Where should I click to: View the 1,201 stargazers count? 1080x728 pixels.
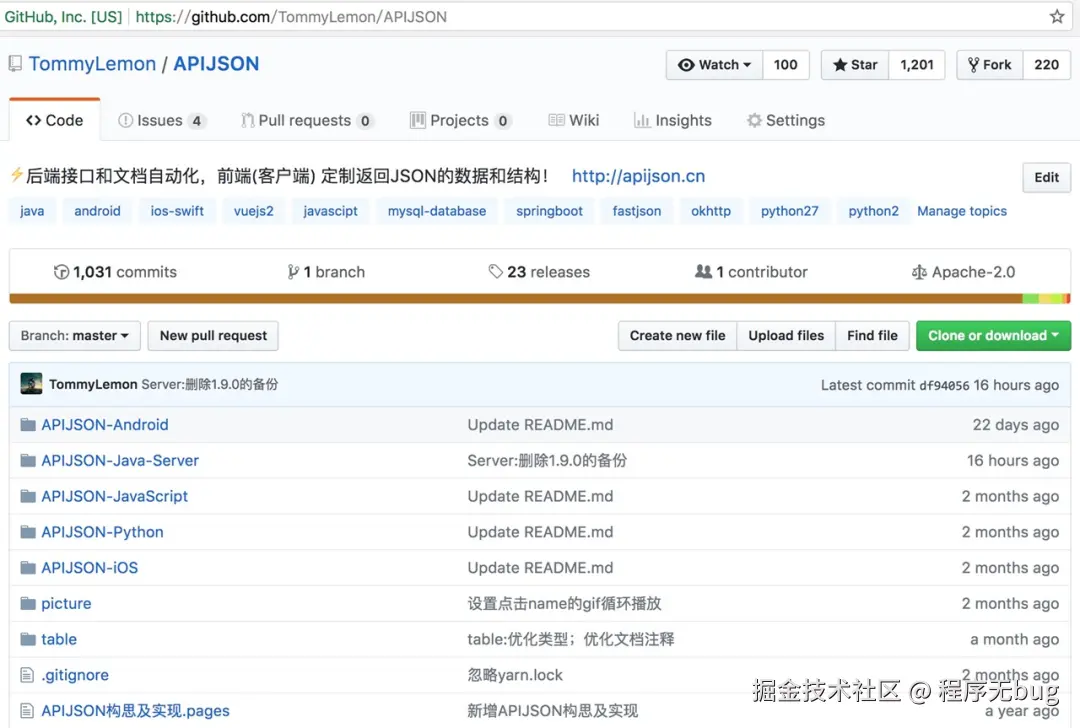point(917,65)
